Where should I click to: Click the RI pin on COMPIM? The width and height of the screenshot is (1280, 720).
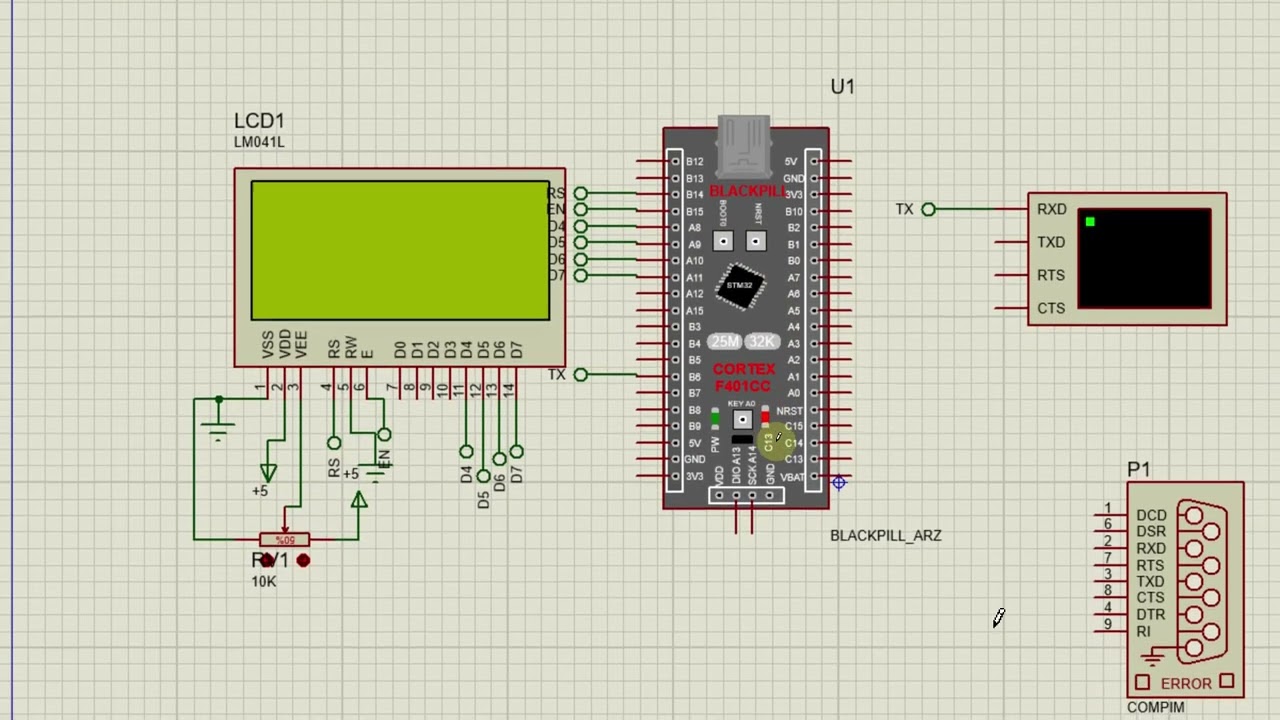click(1143, 631)
